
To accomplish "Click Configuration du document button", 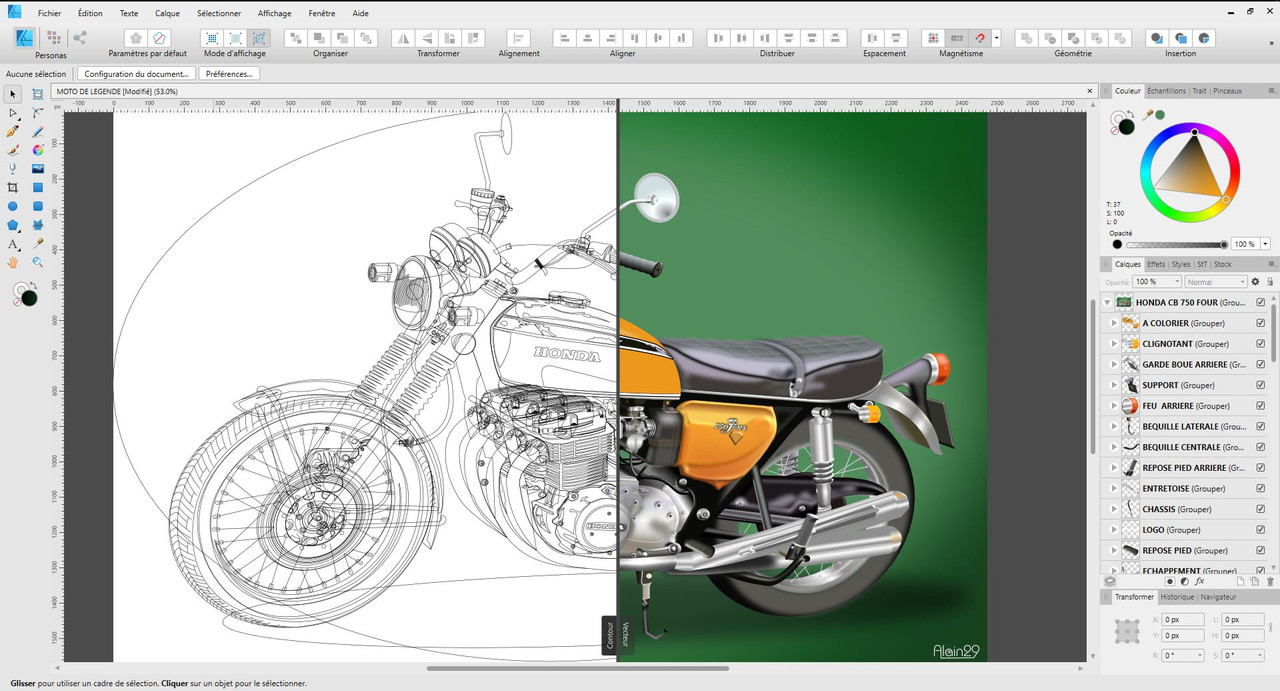I will 136,74.
